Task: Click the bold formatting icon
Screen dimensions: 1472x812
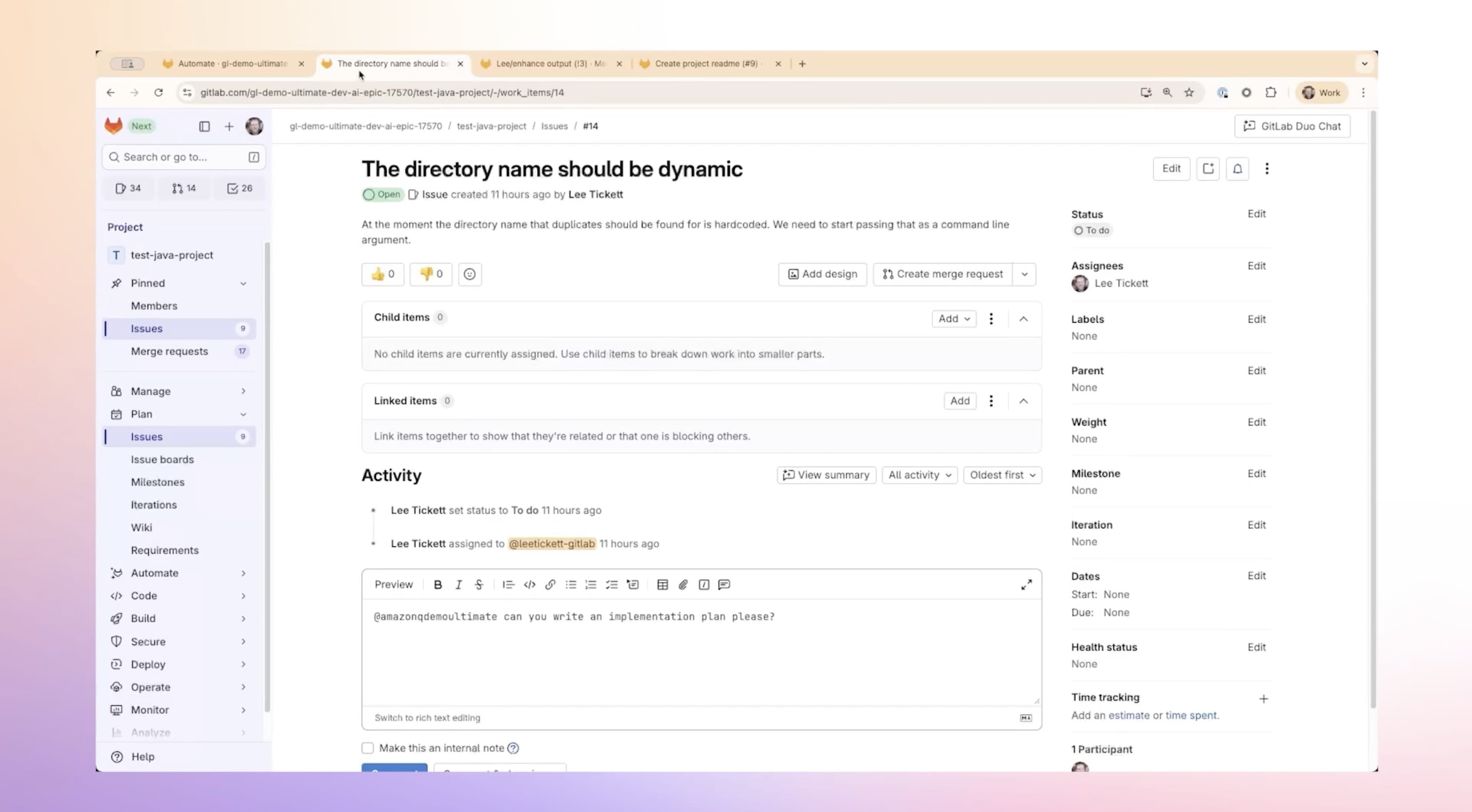Action: click(x=438, y=584)
